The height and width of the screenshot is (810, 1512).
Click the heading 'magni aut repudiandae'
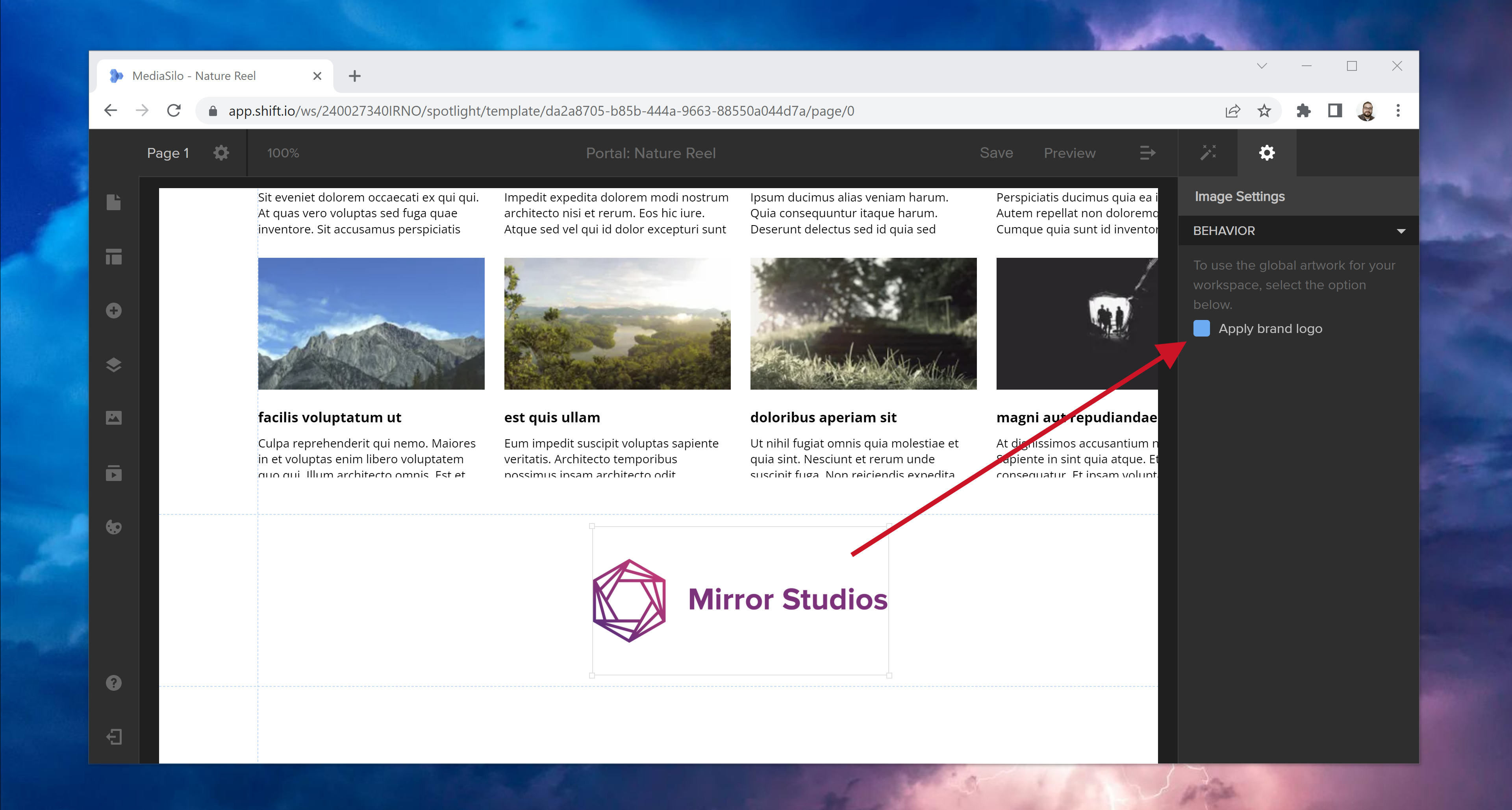[x=1077, y=417]
